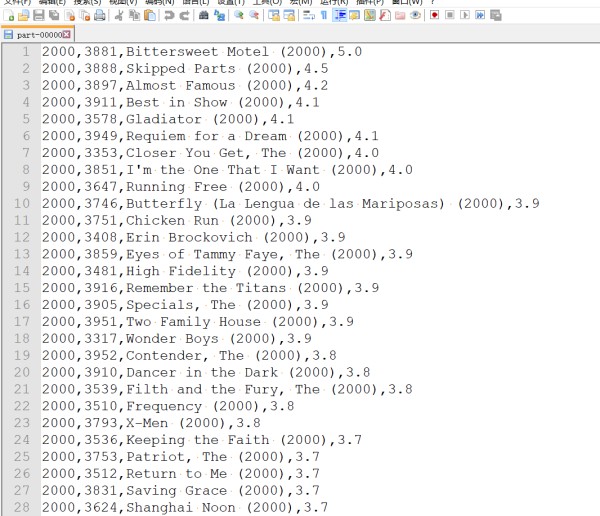This screenshot has width=600, height=516.
Task: Click the Close All documents toolbar icon
Action: pyautogui.click(x=85, y=15)
